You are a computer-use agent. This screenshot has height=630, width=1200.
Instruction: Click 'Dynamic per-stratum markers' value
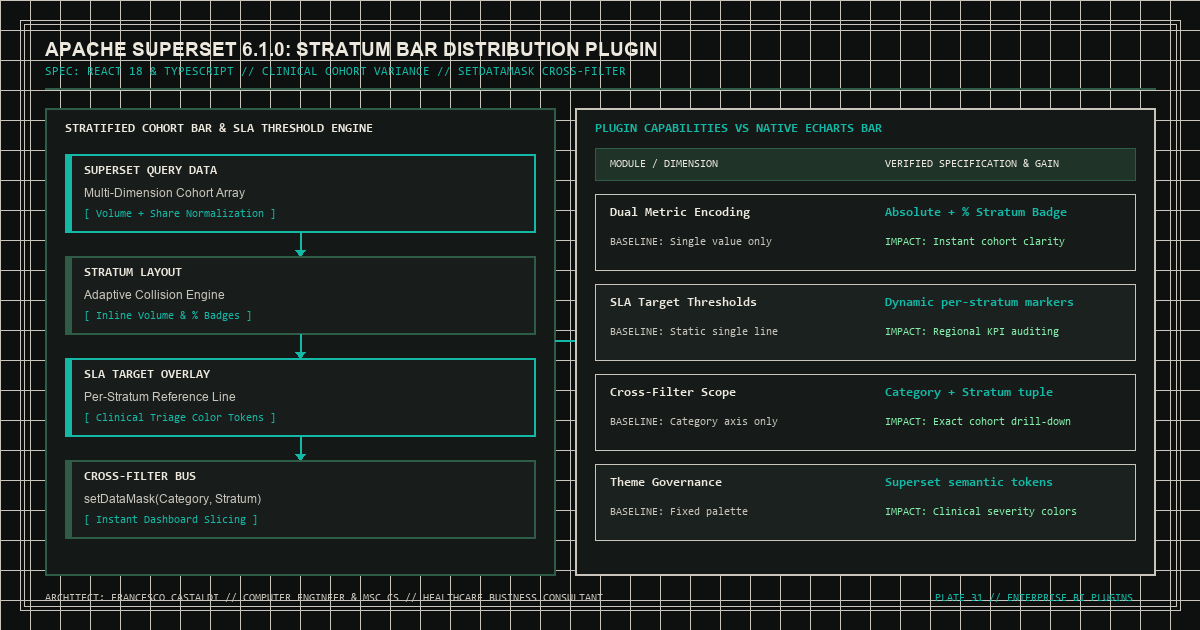tap(979, 302)
